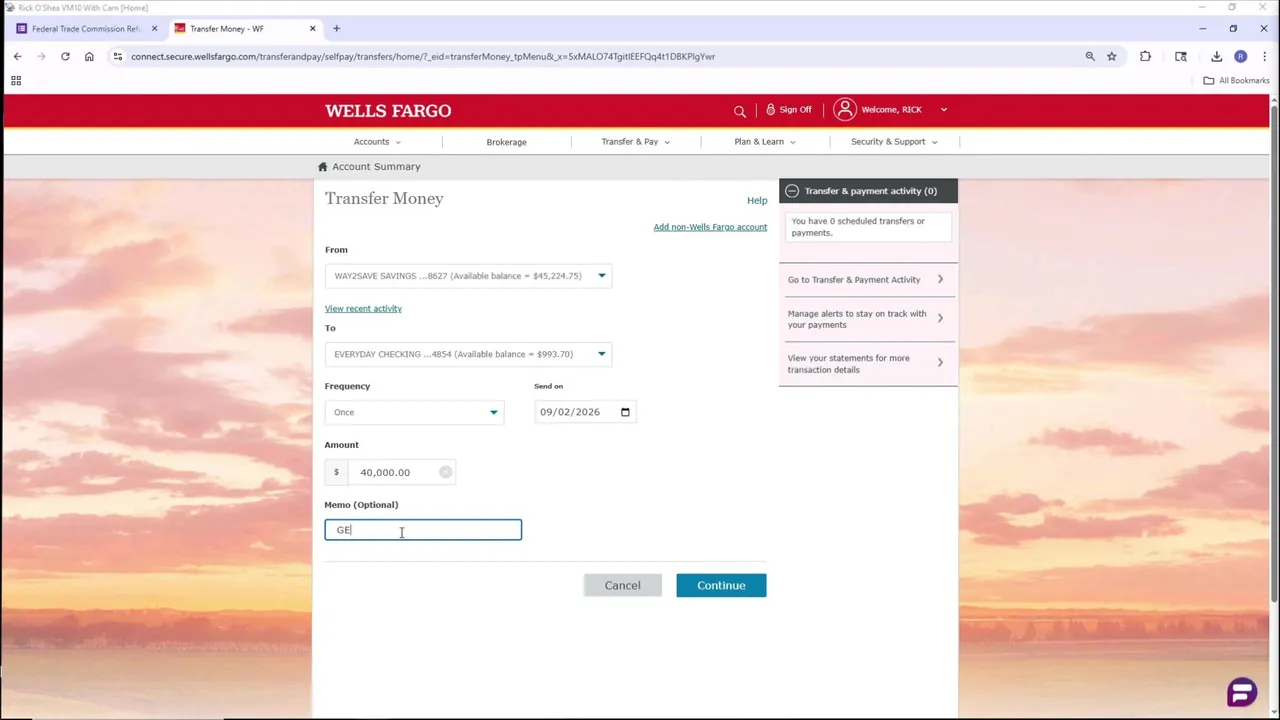
Task: Open the calendar picker in Send on field
Action: 625,412
